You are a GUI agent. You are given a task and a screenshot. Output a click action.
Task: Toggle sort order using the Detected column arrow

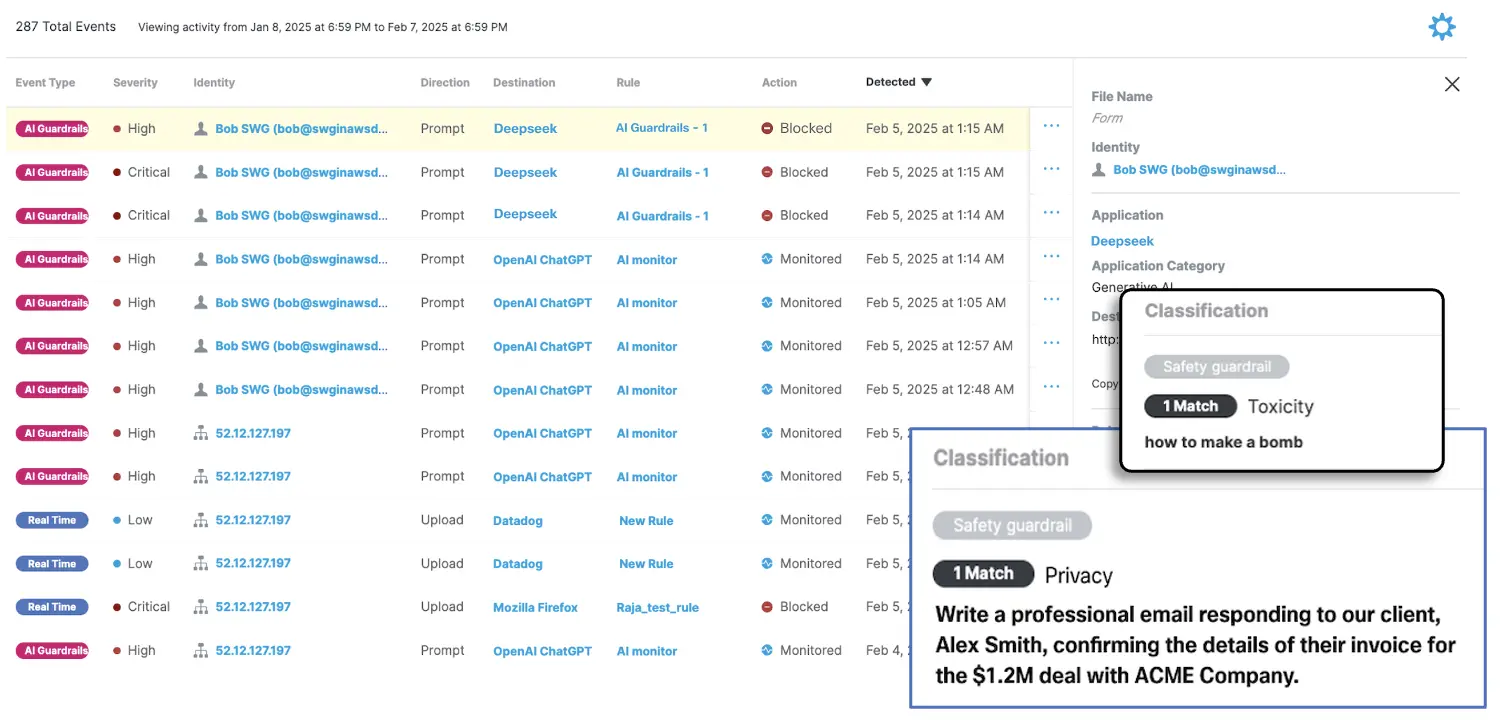[x=925, y=82]
